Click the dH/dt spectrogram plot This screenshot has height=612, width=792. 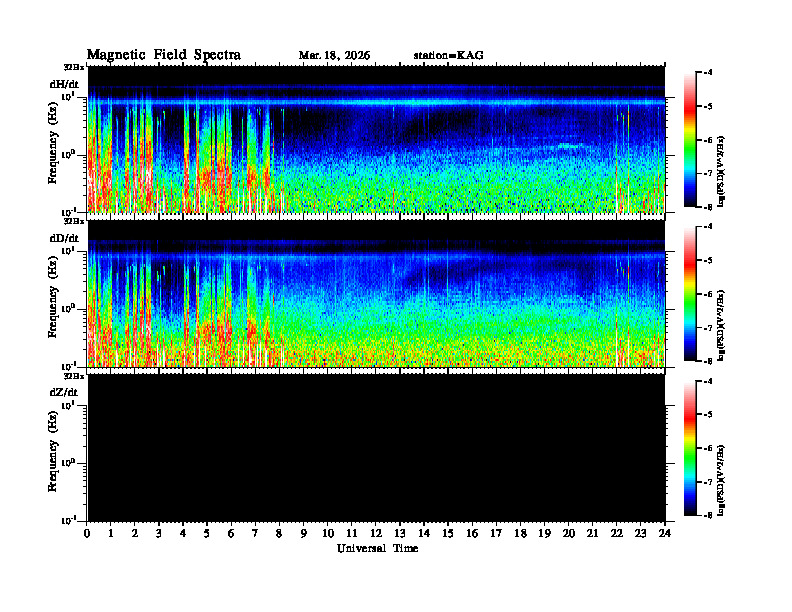tap(376, 139)
